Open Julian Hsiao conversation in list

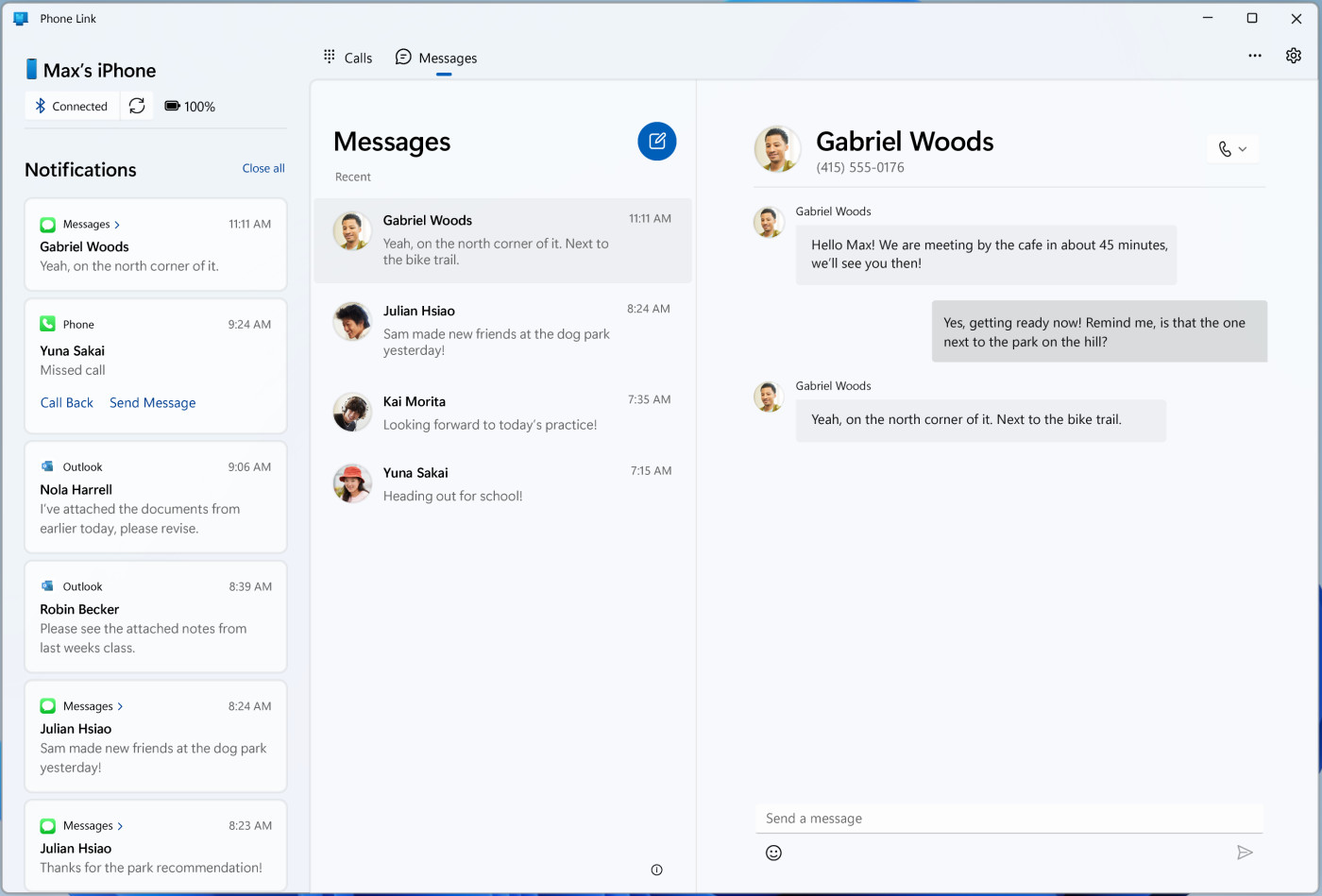502,330
